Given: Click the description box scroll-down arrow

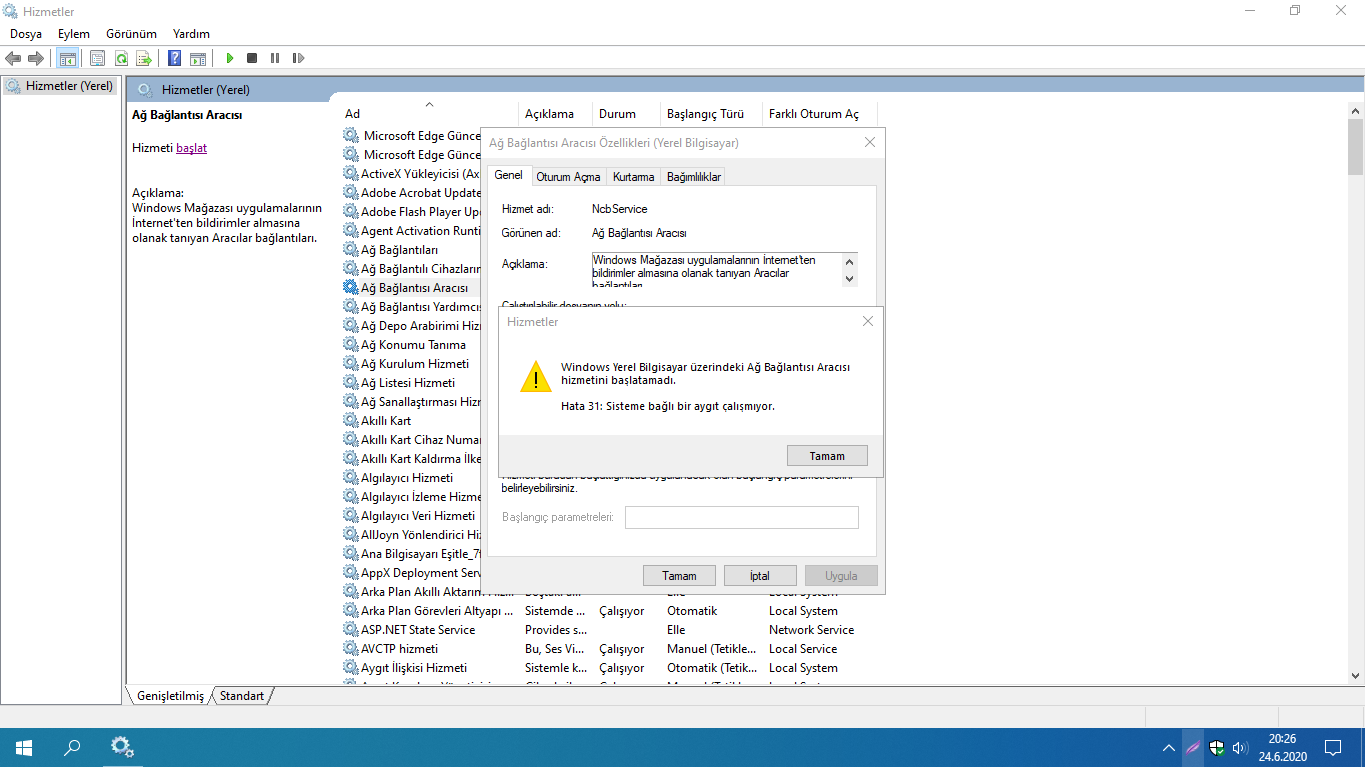Looking at the screenshot, I should point(850,280).
